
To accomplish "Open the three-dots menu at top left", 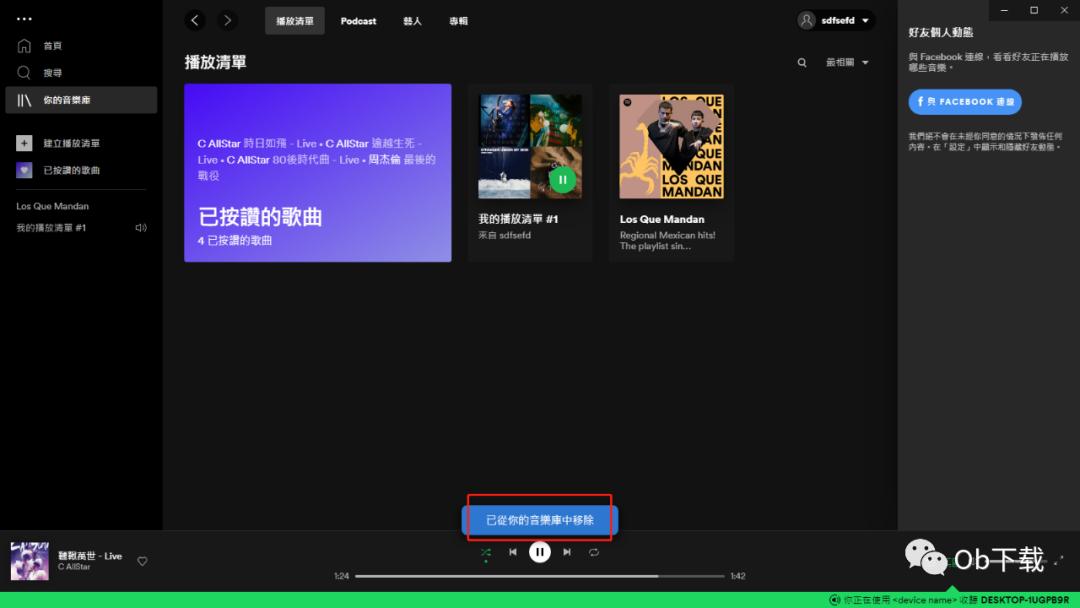I will point(24,18).
